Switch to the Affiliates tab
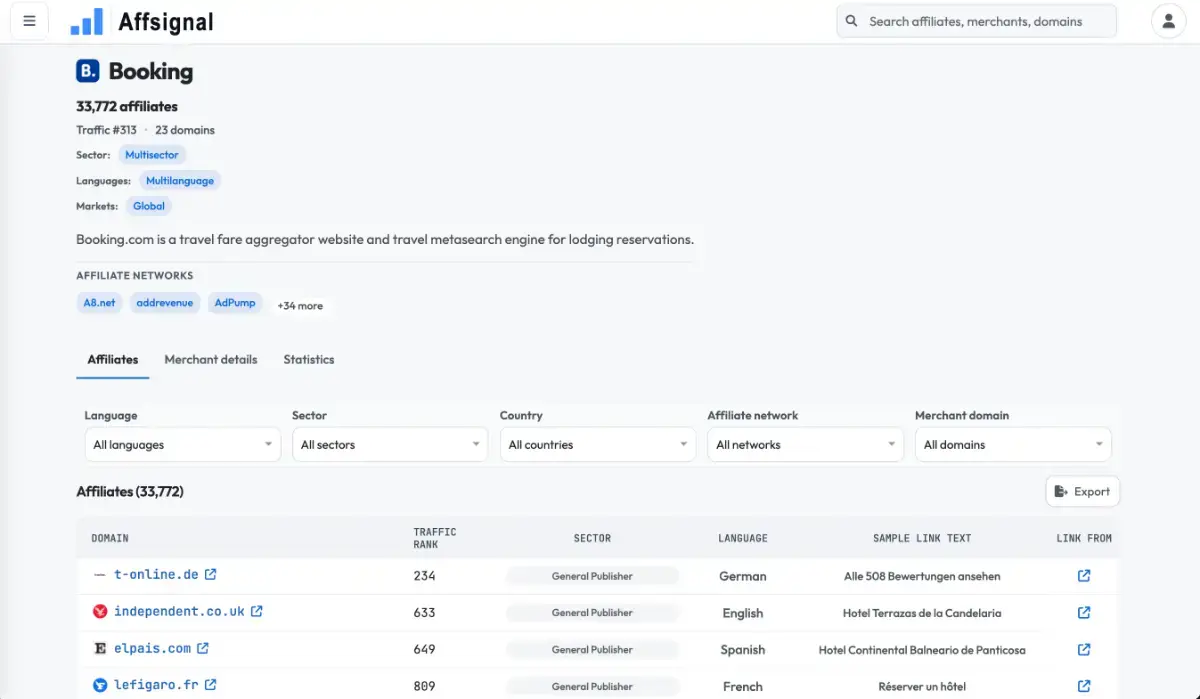 [x=113, y=359]
